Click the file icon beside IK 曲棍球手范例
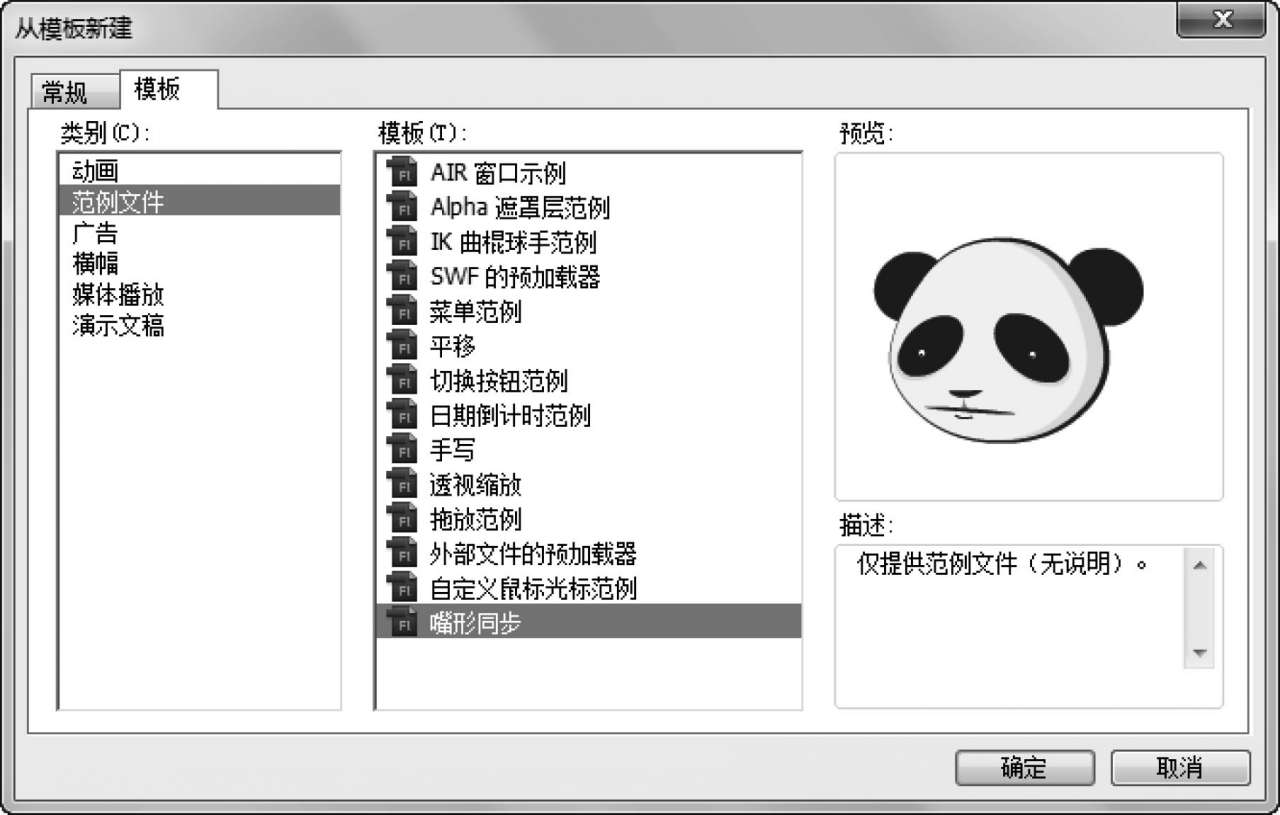Image resolution: width=1280 pixels, height=815 pixels. click(401, 242)
